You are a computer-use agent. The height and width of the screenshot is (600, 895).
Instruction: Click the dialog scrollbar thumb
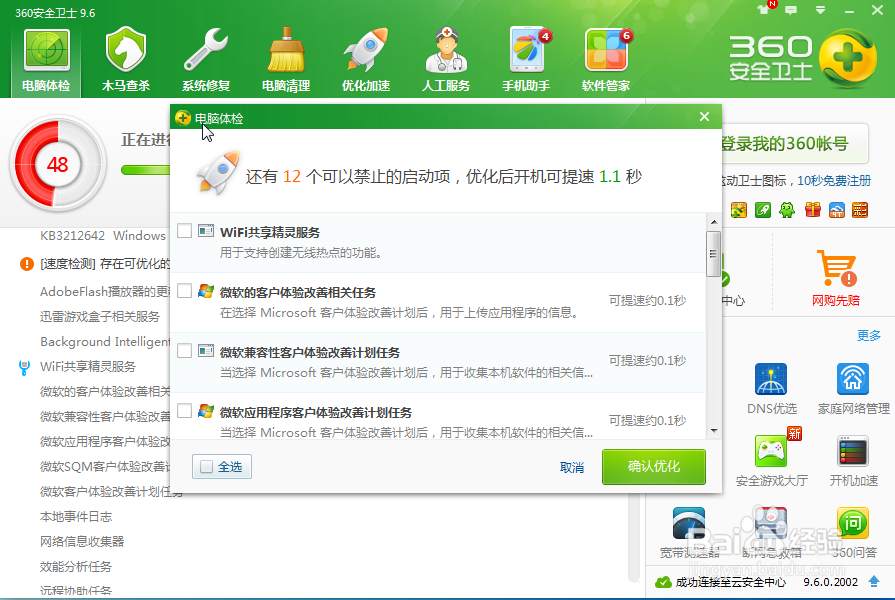pyautogui.click(x=713, y=254)
